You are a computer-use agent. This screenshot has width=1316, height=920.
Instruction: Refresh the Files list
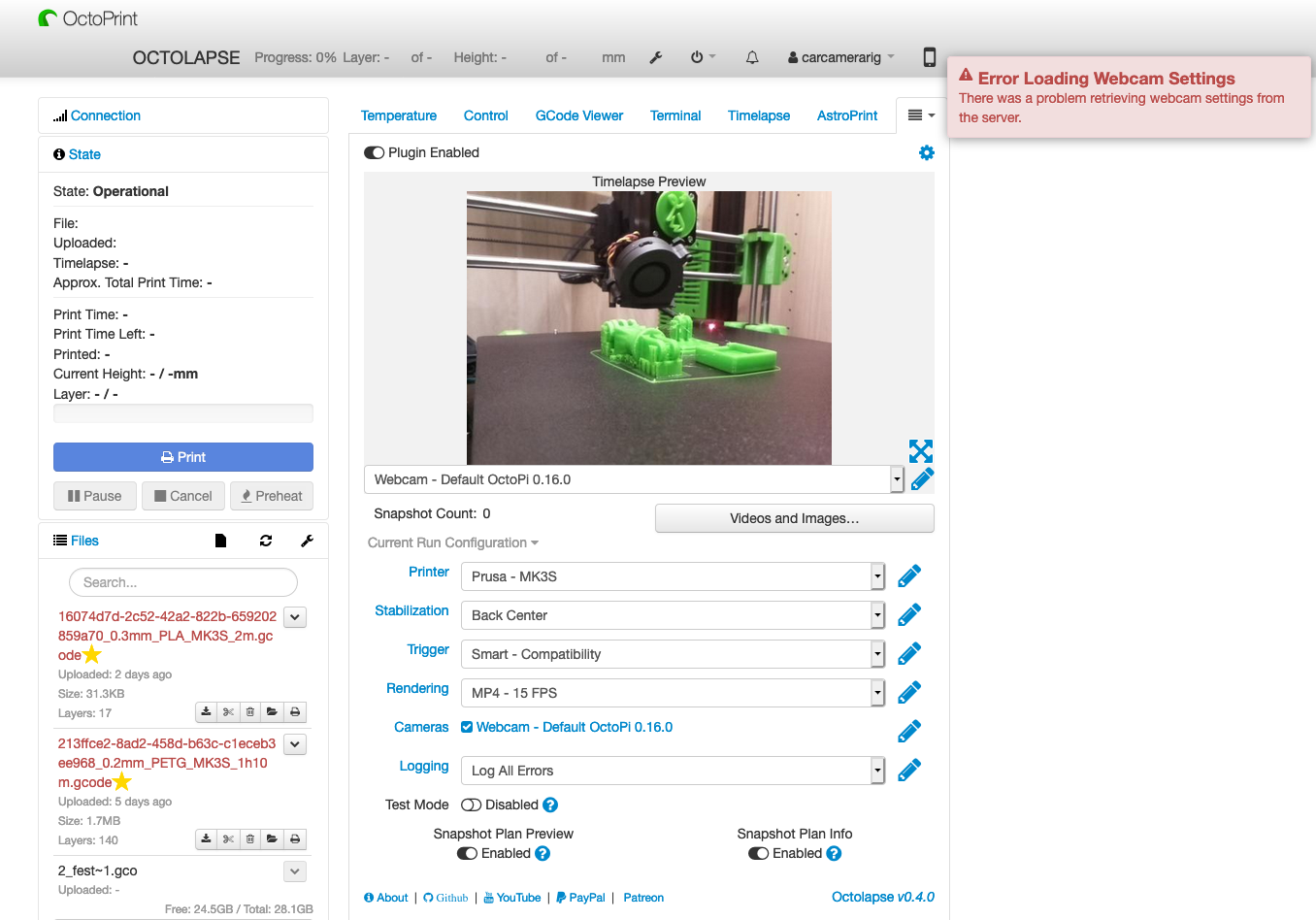[266, 541]
